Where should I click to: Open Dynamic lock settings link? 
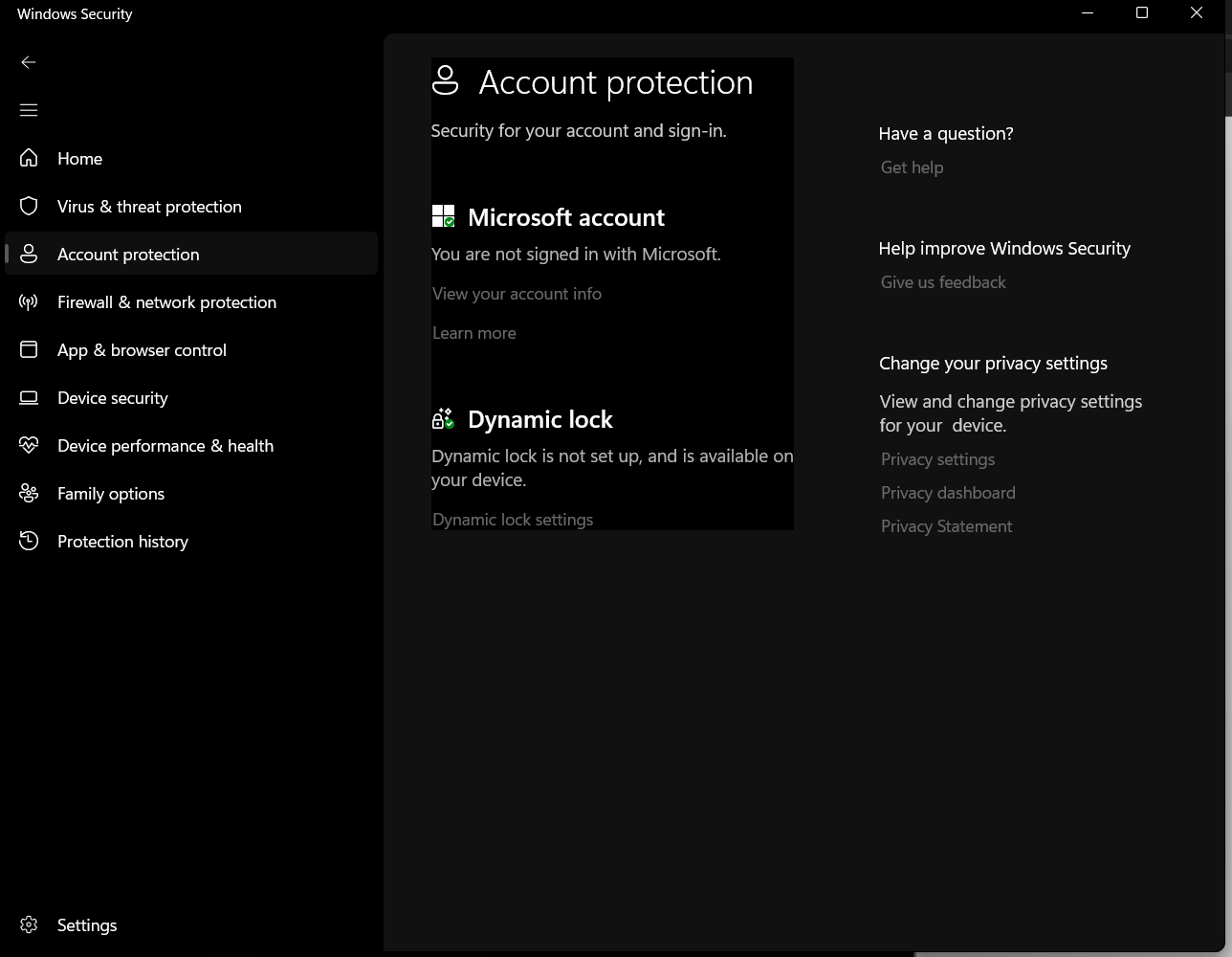pos(513,520)
